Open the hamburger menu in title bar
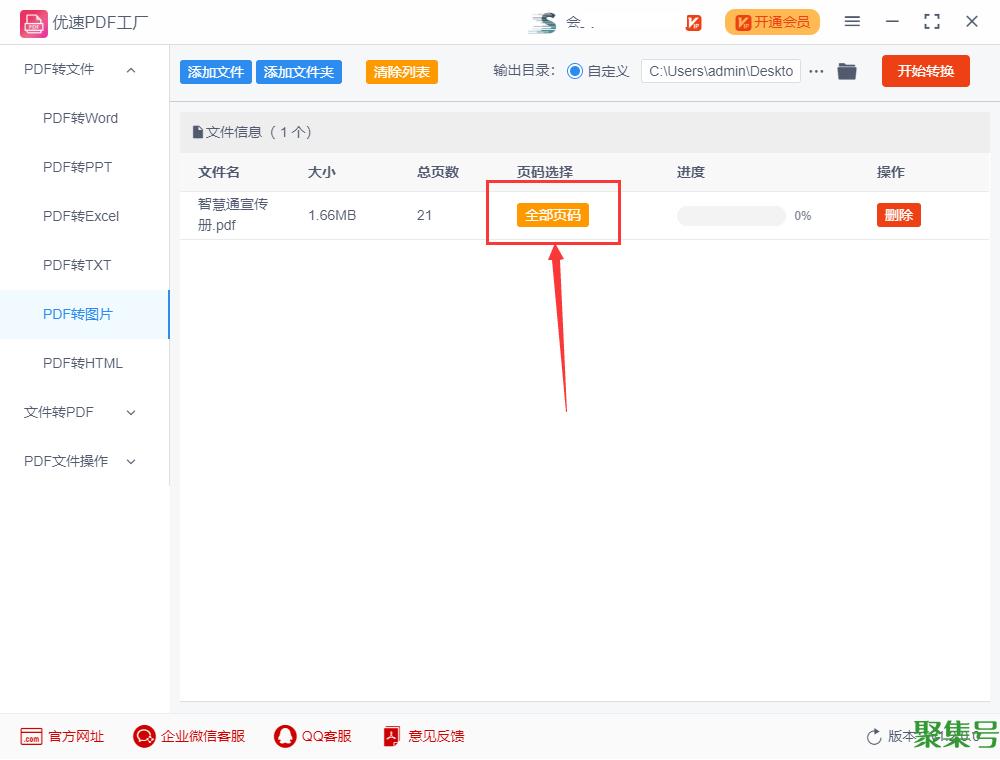This screenshot has height=760, width=1000. coord(852,22)
